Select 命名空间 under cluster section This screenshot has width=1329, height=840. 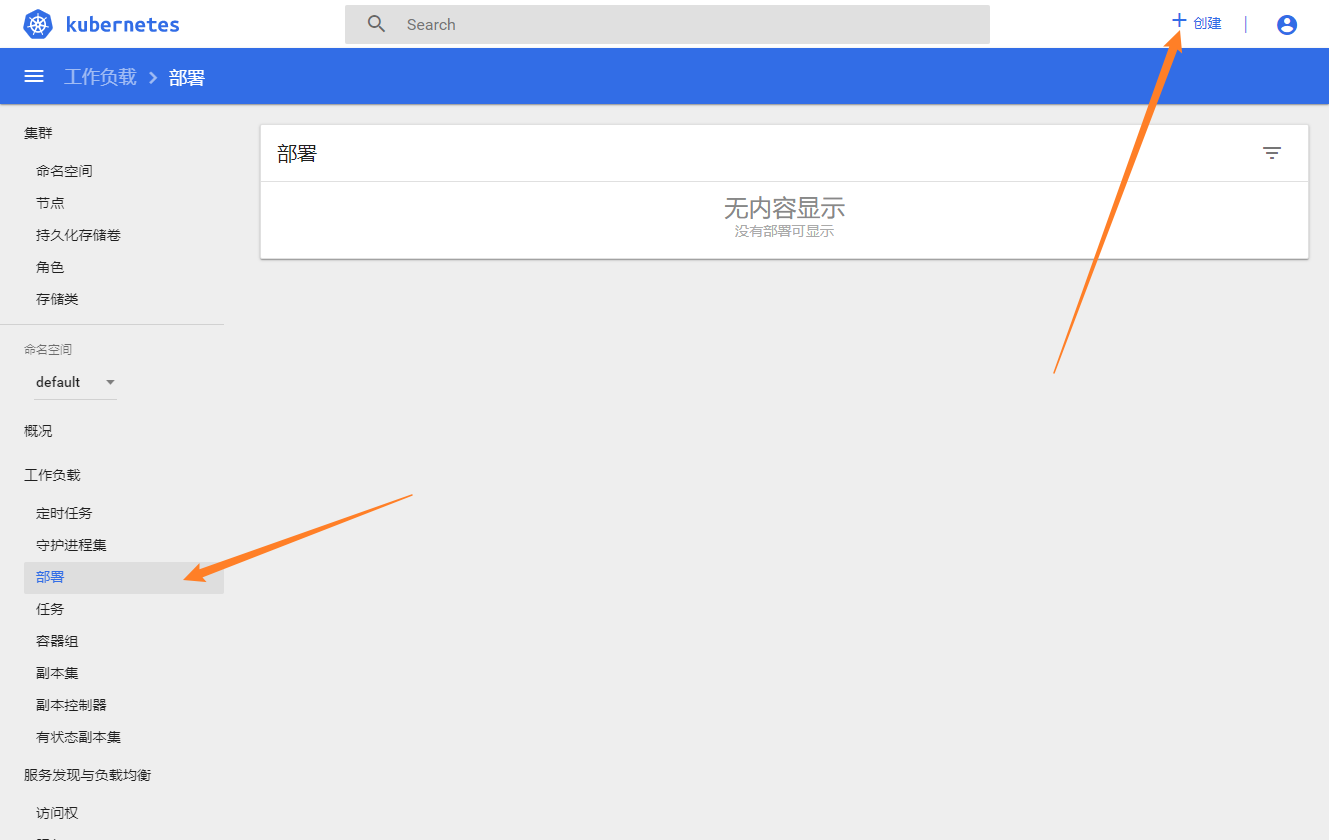click(x=64, y=171)
